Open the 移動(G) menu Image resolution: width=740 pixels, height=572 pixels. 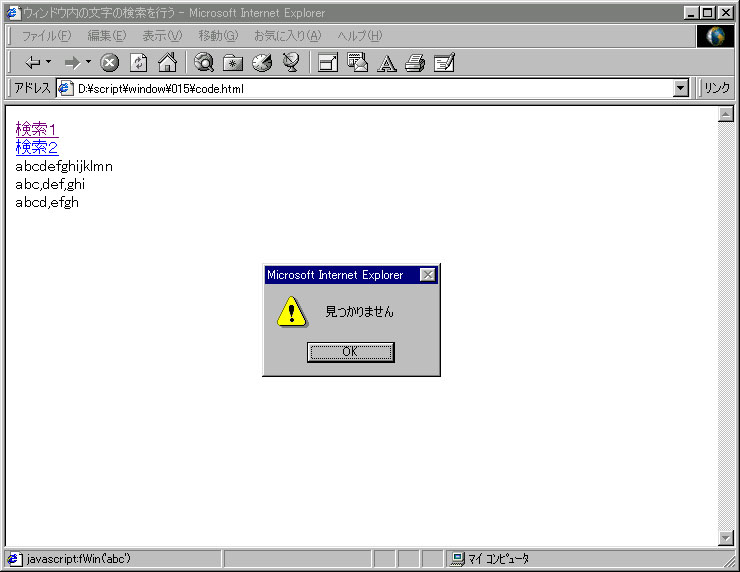pyautogui.click(x=219, y=36)
